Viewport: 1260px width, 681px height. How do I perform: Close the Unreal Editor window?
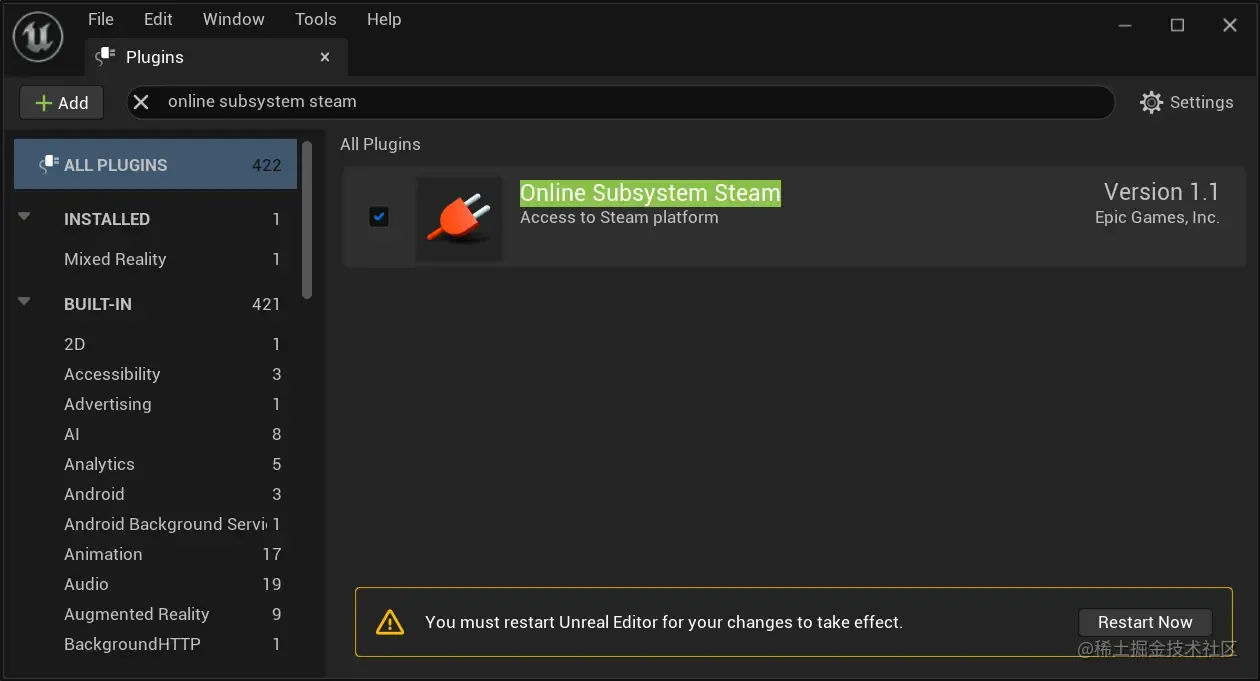click(1230, 25)
